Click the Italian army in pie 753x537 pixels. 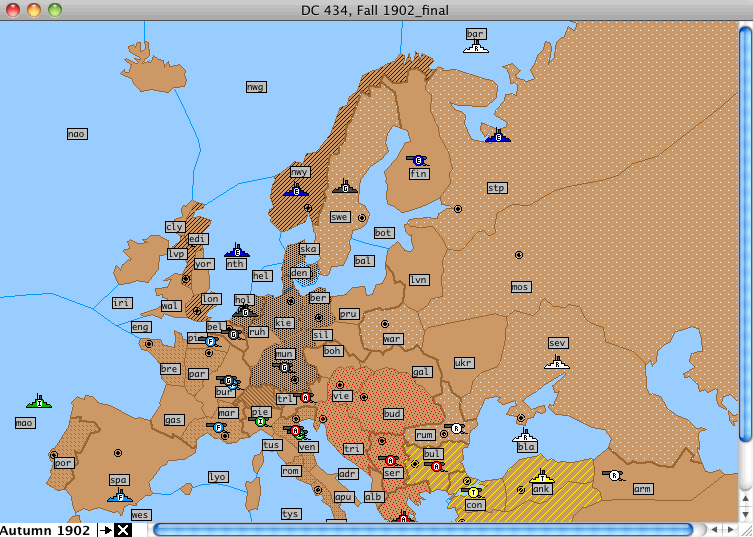pyautogui.click(x=260, y=421)
